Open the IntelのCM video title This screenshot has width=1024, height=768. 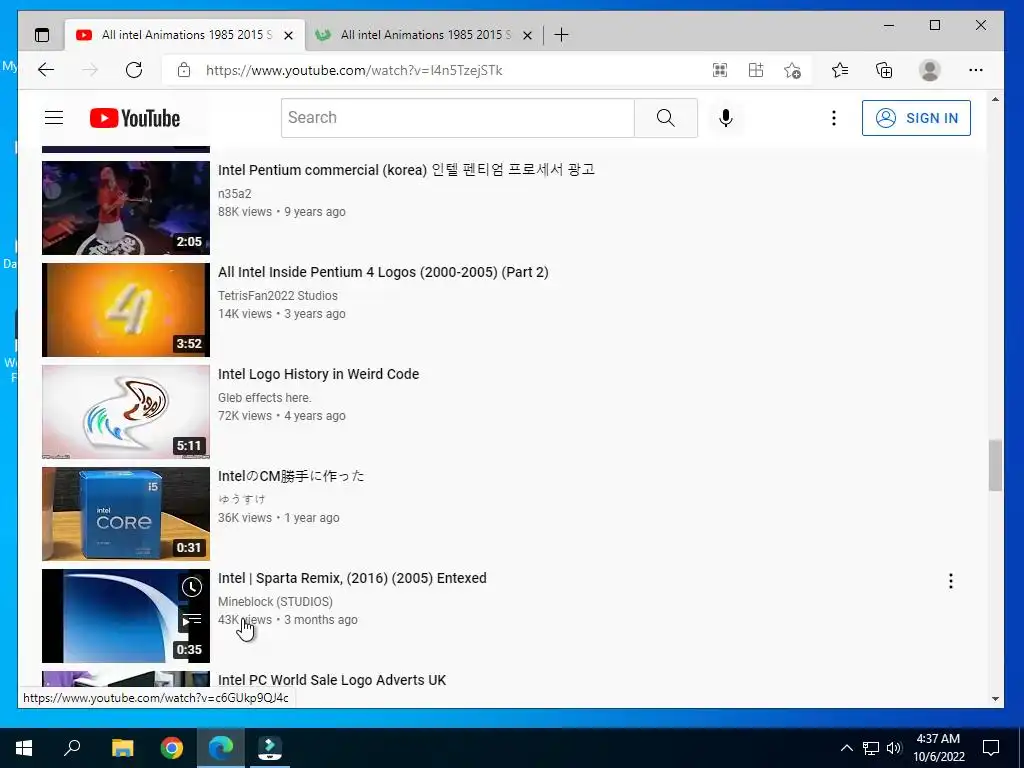(291, 476)
